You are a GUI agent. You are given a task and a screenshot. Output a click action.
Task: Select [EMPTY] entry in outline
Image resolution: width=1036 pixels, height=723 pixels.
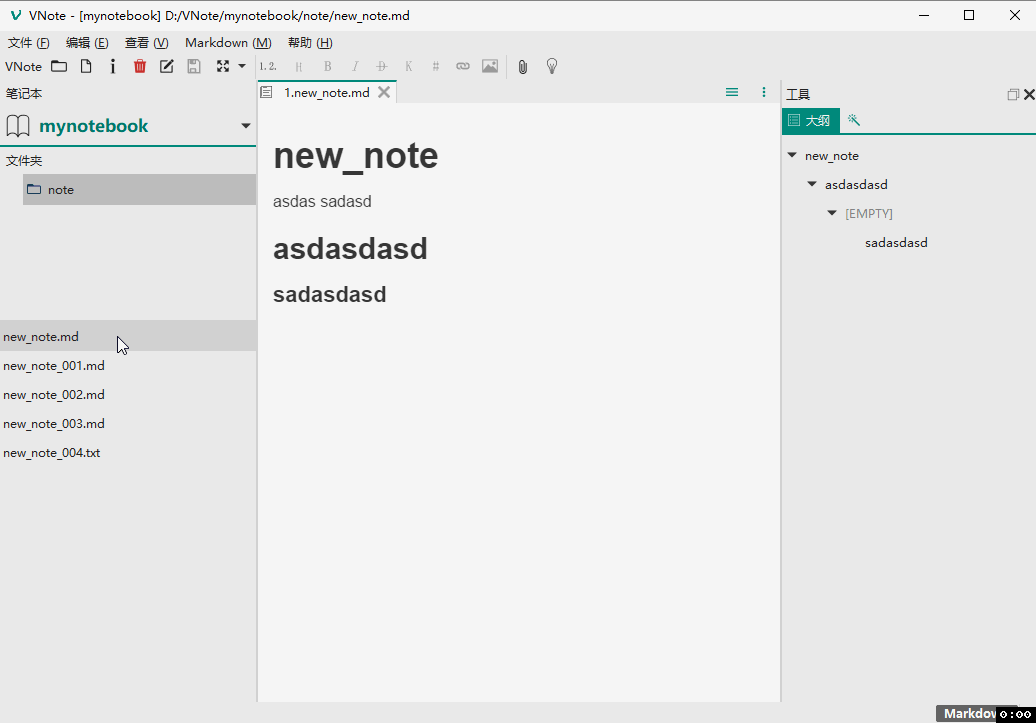868,213
